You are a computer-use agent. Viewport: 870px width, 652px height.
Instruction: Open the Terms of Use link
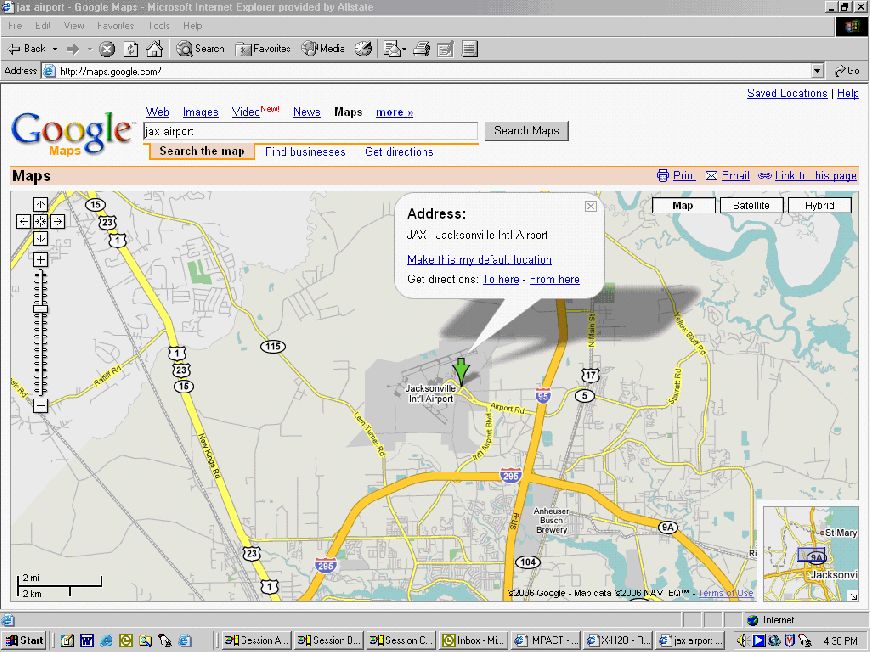pyautogui.click(x=726, y=593)
